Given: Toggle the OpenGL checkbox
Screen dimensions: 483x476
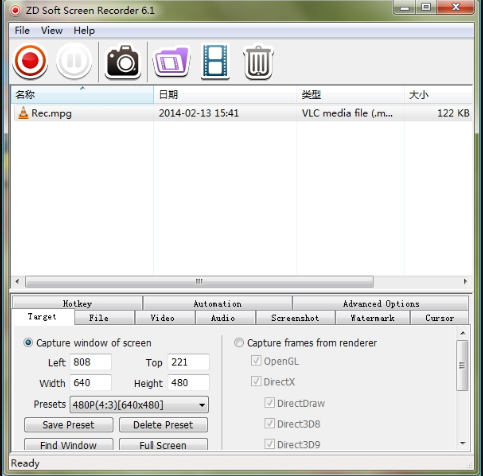Looking at the screenshot, I should tap(256, 361).
